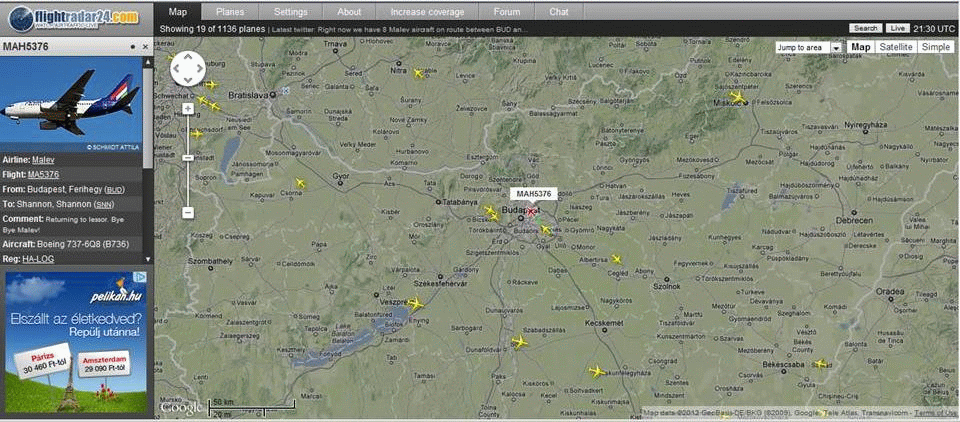The image size is (960, 422).
Task: Select the yellow plane near Nitra
Action: point(419,73)
